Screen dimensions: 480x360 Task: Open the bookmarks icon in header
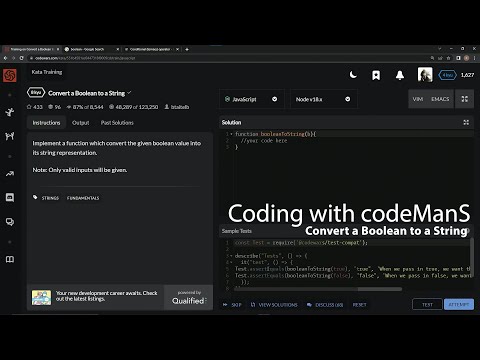click(376, 75)
